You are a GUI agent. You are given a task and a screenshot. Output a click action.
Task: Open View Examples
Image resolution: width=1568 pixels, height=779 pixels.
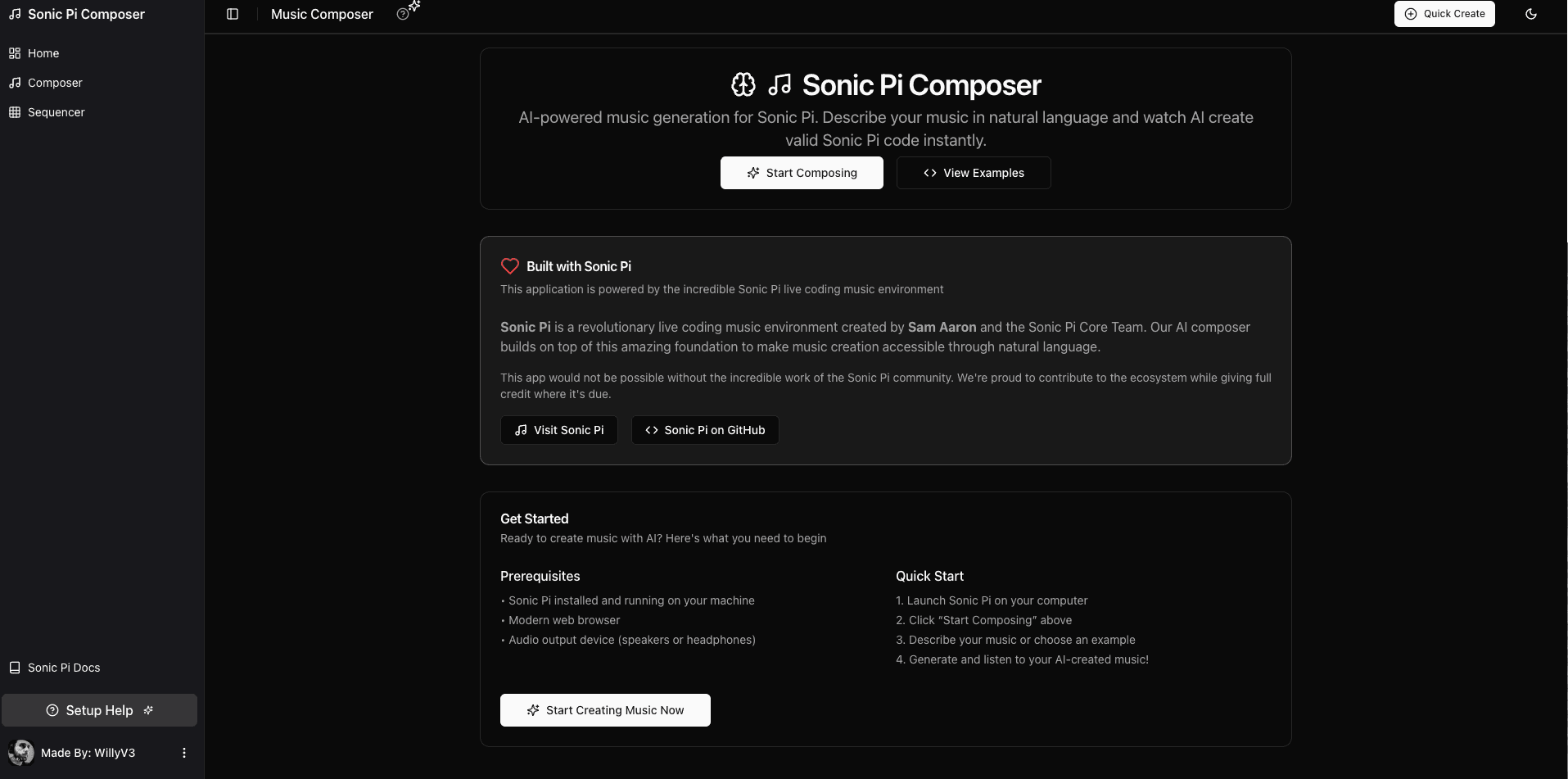pos(973,173)
